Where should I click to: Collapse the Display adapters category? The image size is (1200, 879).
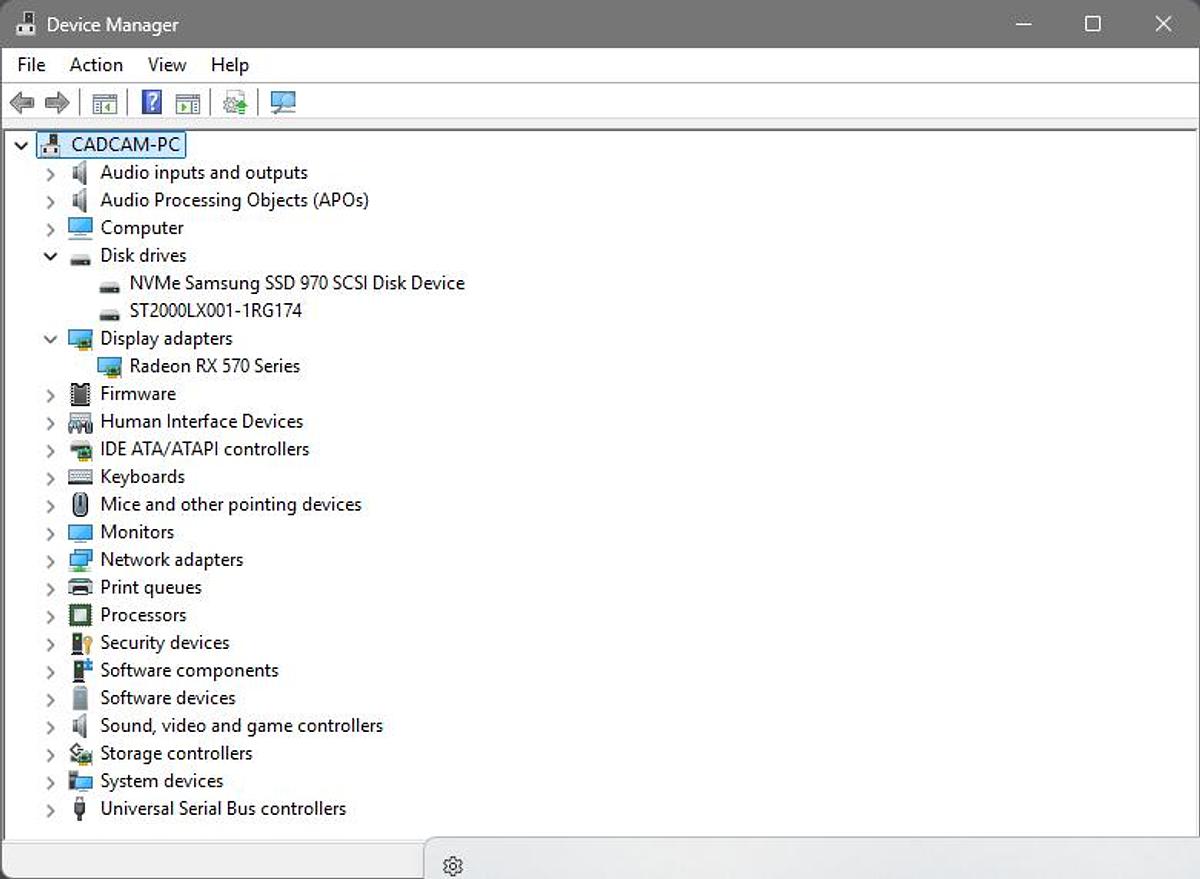pyautogui.click(x=51, y=339)
